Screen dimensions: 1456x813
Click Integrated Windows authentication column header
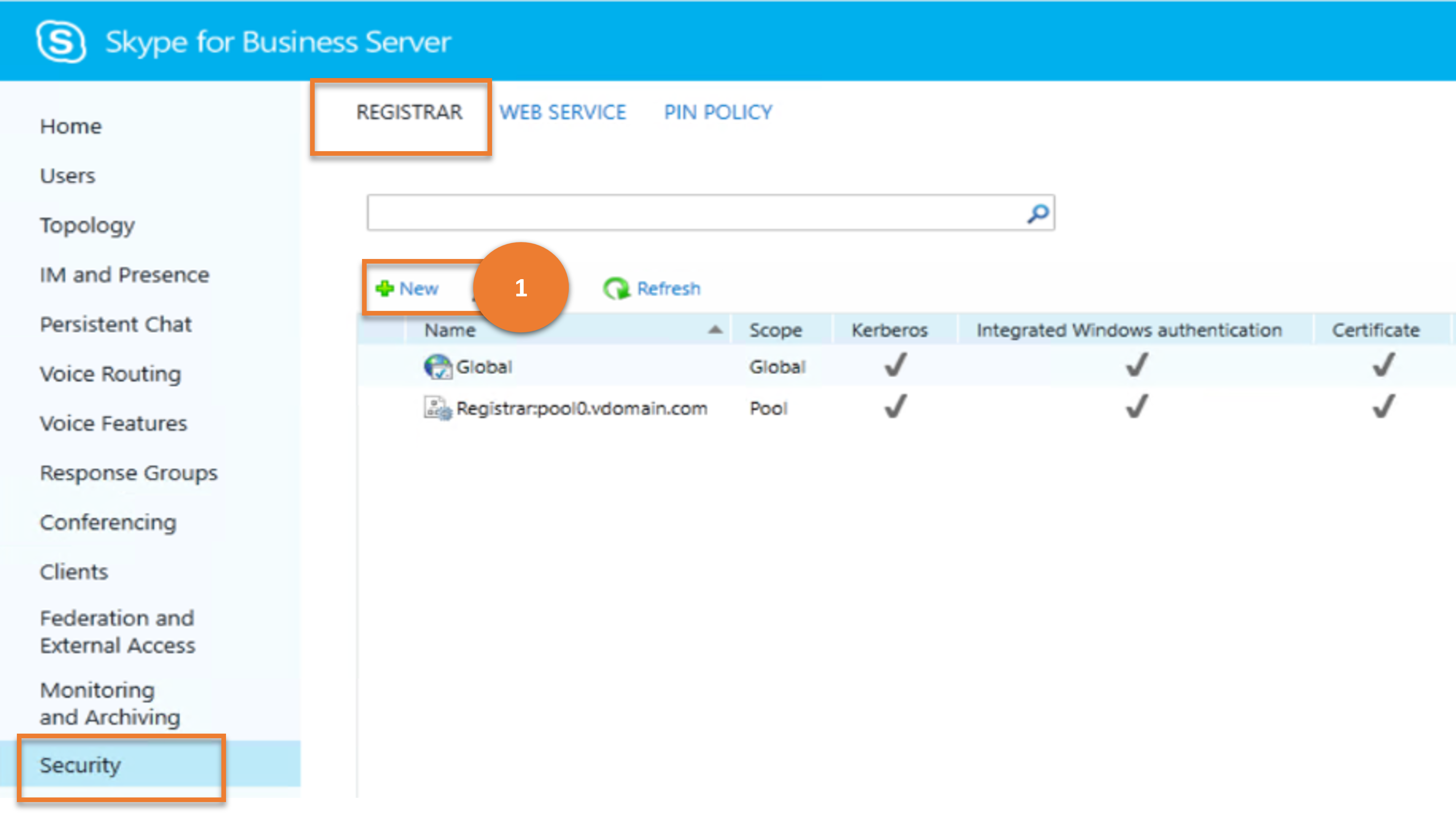pyautogui.click(x=1129, y=330)
